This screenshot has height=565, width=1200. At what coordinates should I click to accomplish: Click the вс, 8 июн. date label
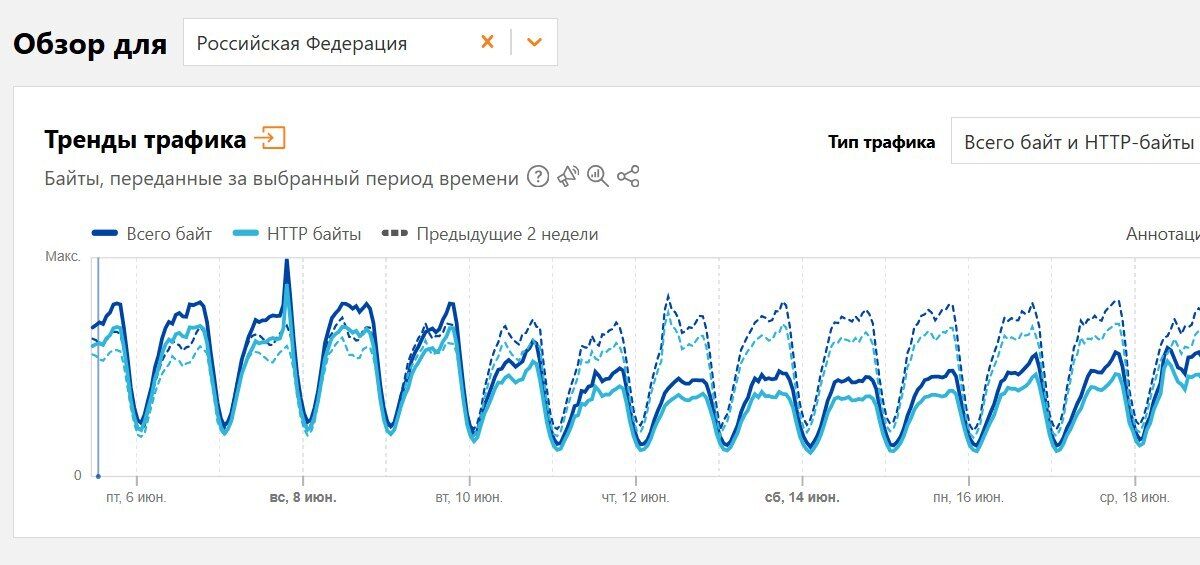tap(303, 497)
